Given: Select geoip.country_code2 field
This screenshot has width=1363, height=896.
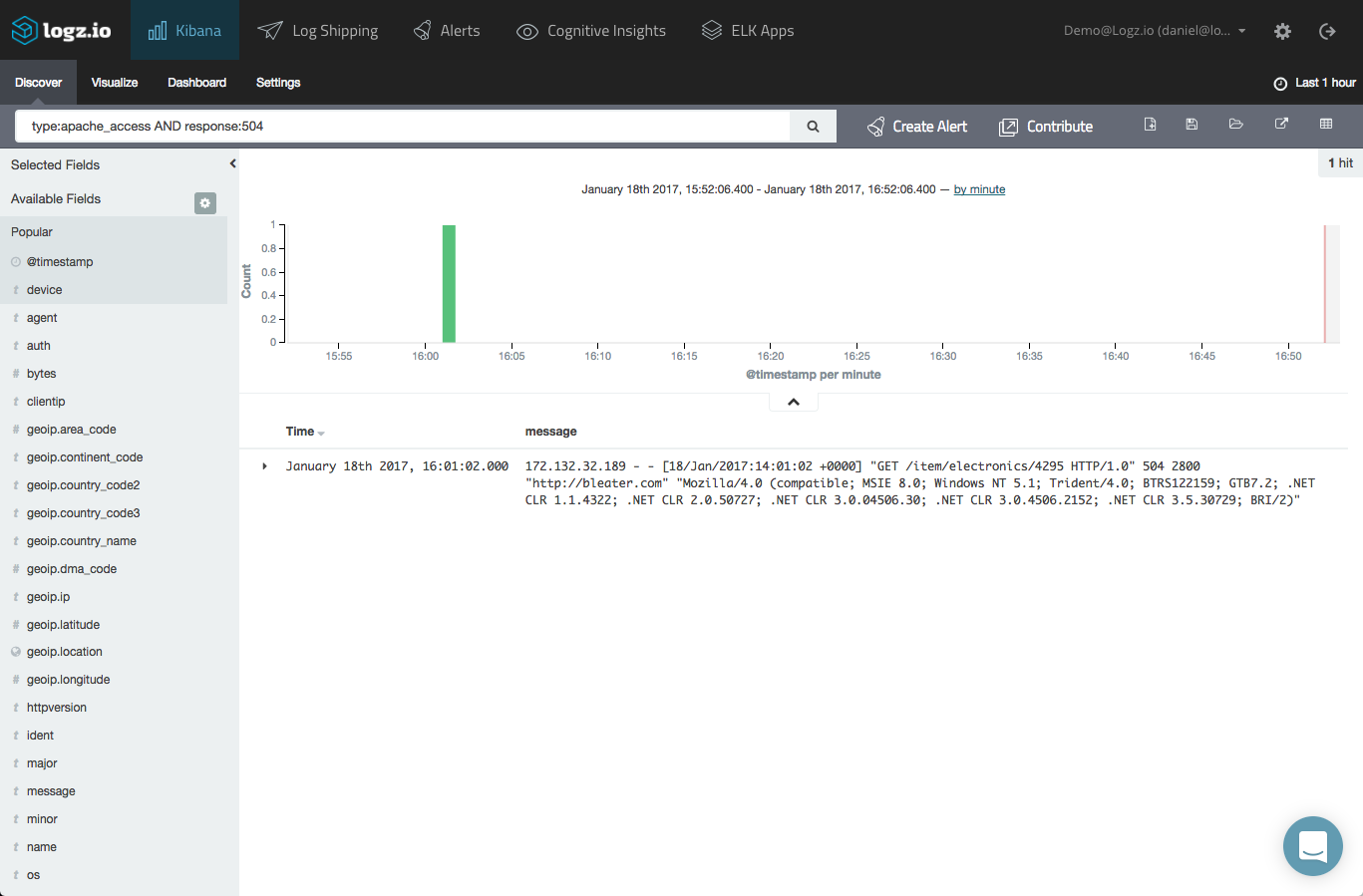Looking at the screenshot, I should [x=84, y=485].
